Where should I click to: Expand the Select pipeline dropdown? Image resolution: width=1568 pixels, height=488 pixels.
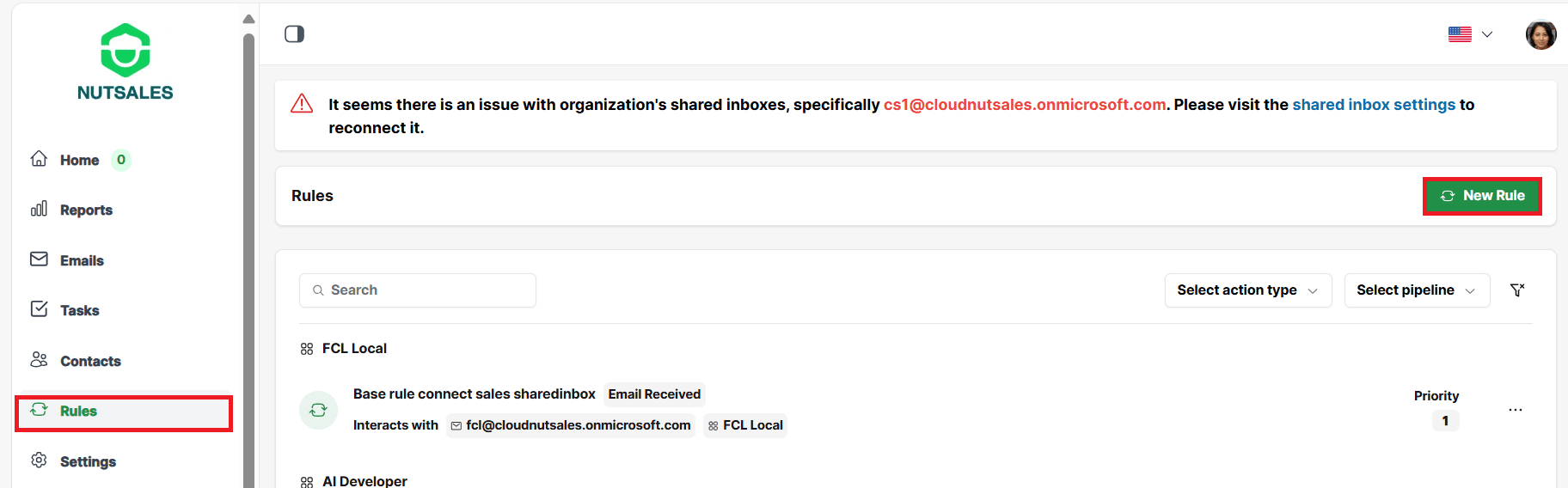tap(1416, 290)
